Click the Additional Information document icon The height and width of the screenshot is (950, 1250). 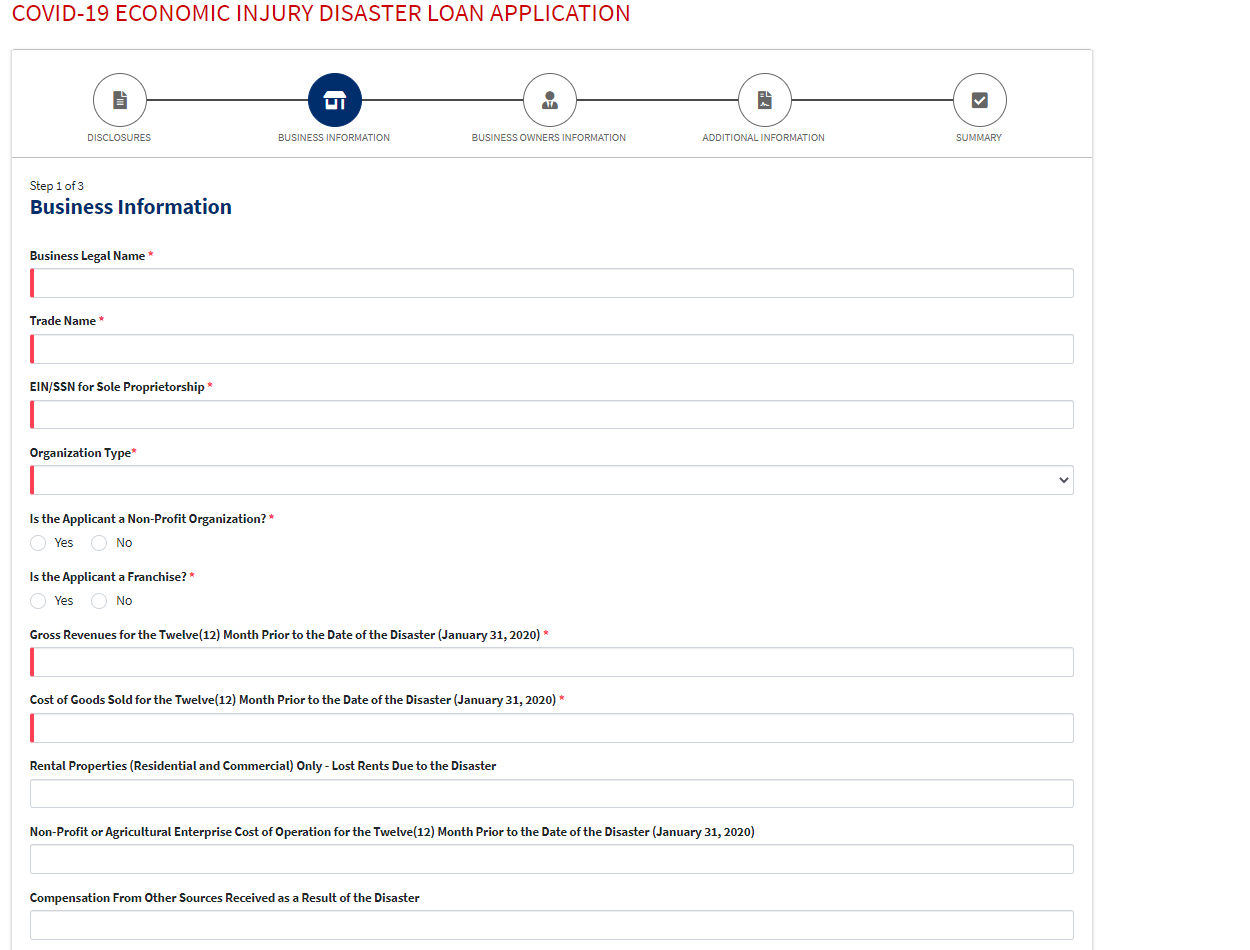click(764, 100)
